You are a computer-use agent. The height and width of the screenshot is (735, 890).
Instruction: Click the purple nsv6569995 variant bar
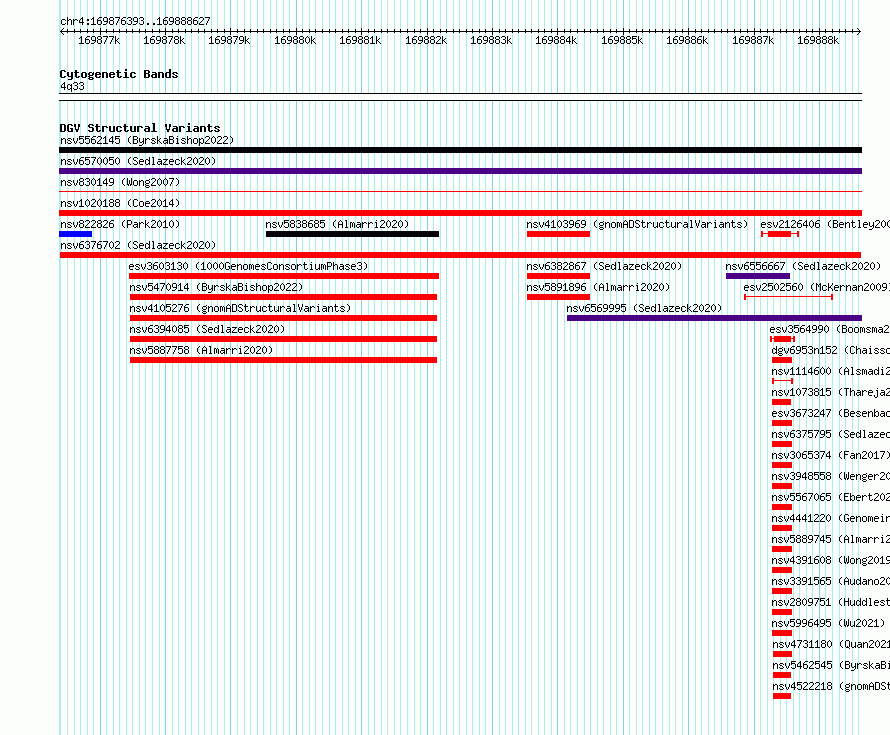[714, 318]
